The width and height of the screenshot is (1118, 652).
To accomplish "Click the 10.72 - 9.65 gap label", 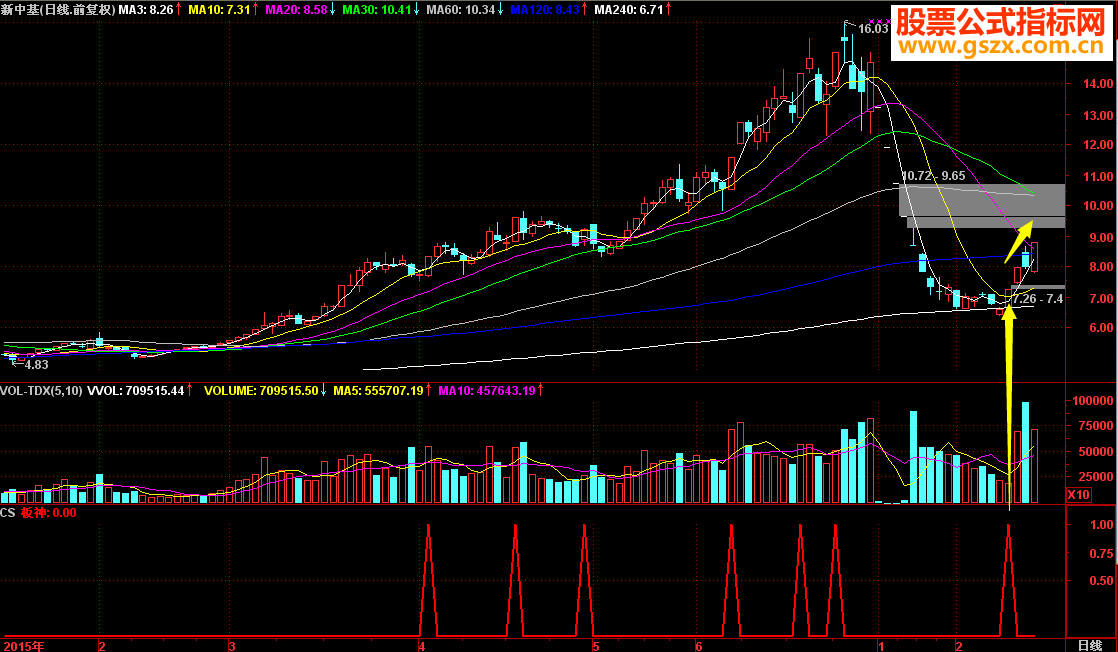I will tap(933, 175).
